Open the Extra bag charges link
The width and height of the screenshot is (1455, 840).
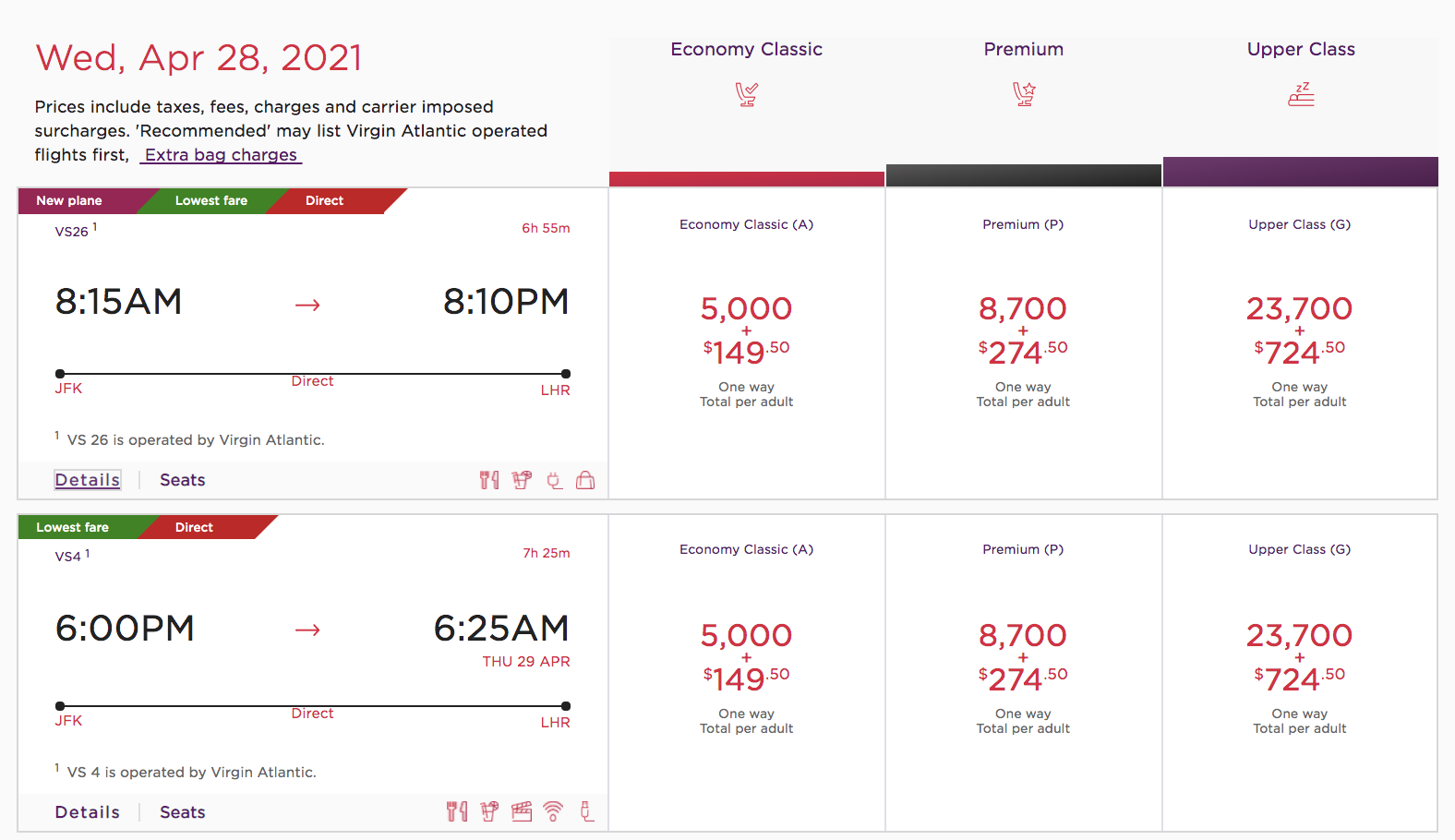point(220,154)
